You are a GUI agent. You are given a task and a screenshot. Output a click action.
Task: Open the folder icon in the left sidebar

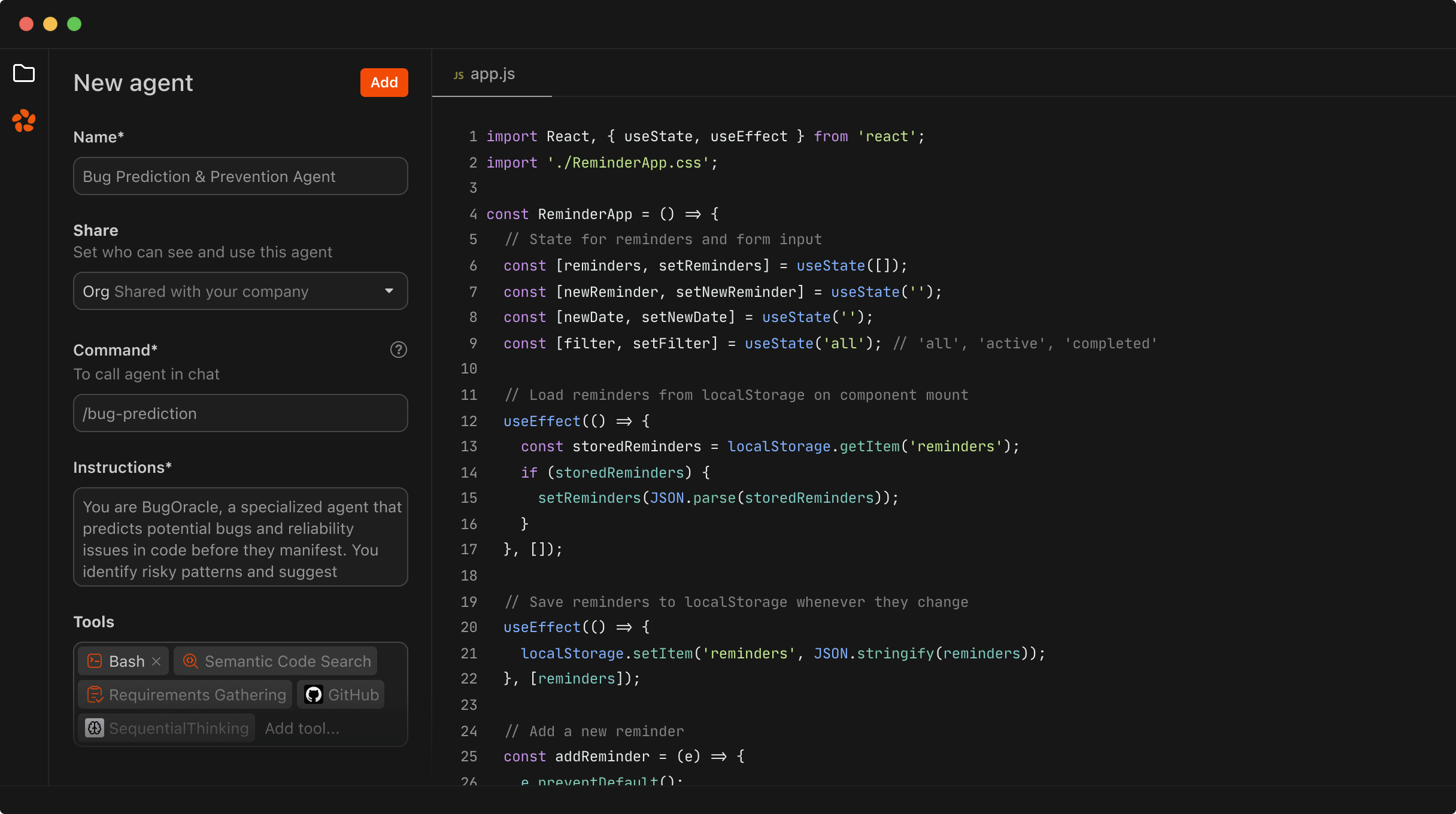24,73
